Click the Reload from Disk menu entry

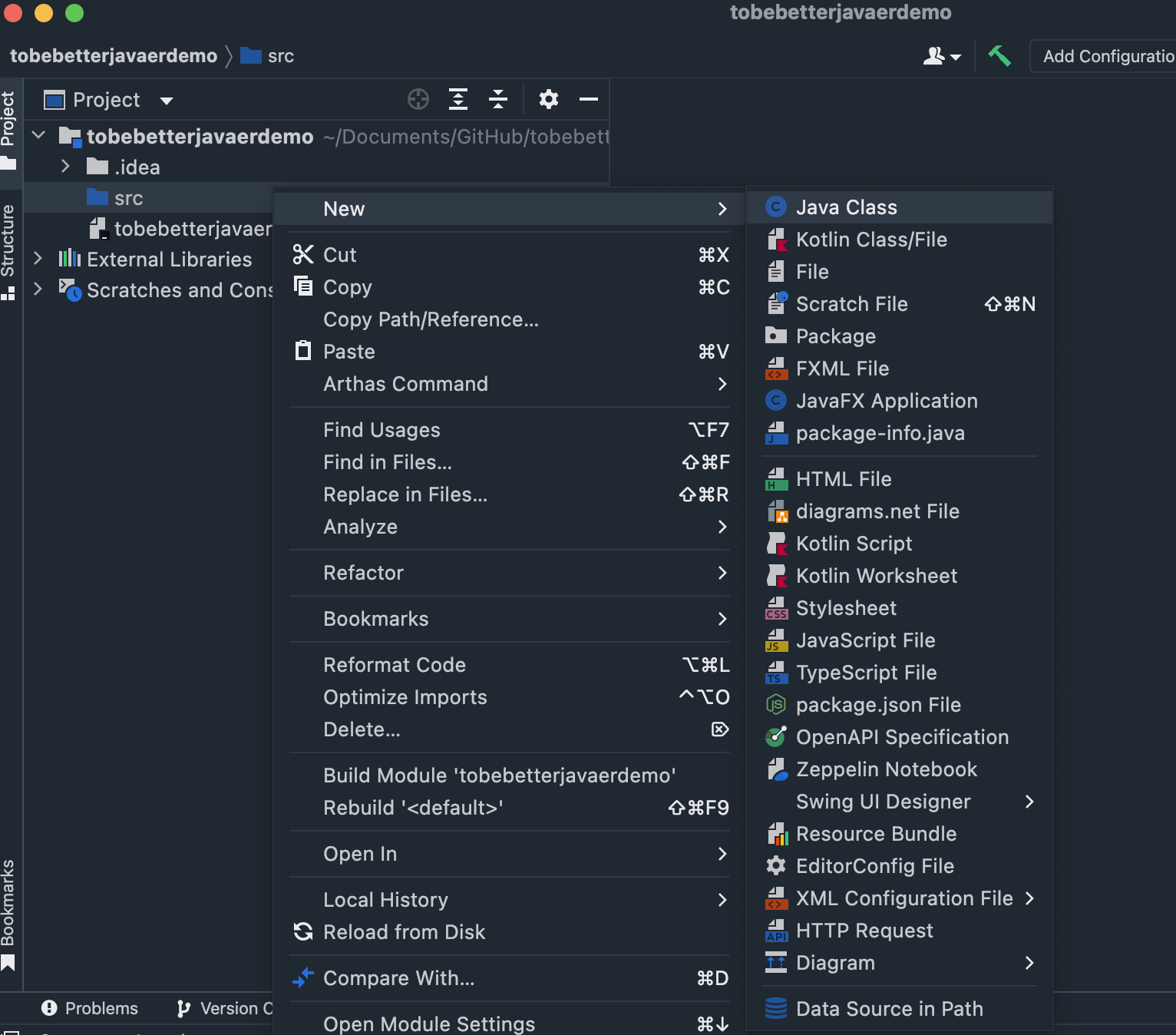point(404,932)
